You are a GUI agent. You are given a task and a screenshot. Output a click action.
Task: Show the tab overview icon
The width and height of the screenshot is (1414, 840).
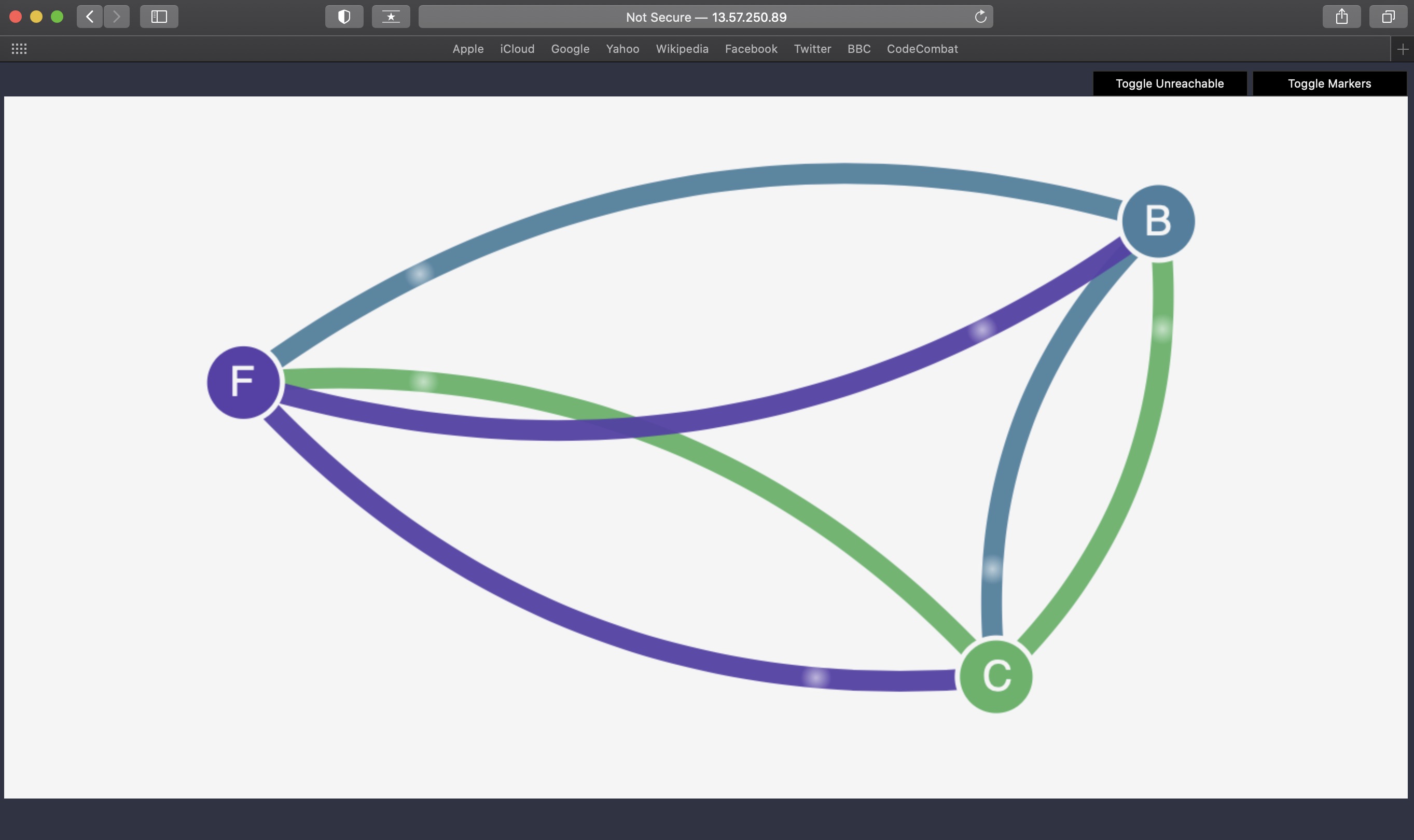(x=1388, y=17)
